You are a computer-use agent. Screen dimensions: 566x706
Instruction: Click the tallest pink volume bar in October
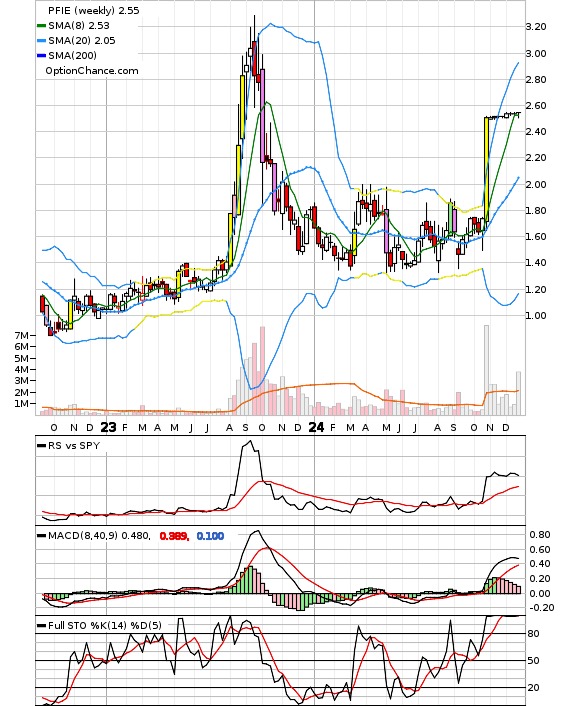click(263, 371)
